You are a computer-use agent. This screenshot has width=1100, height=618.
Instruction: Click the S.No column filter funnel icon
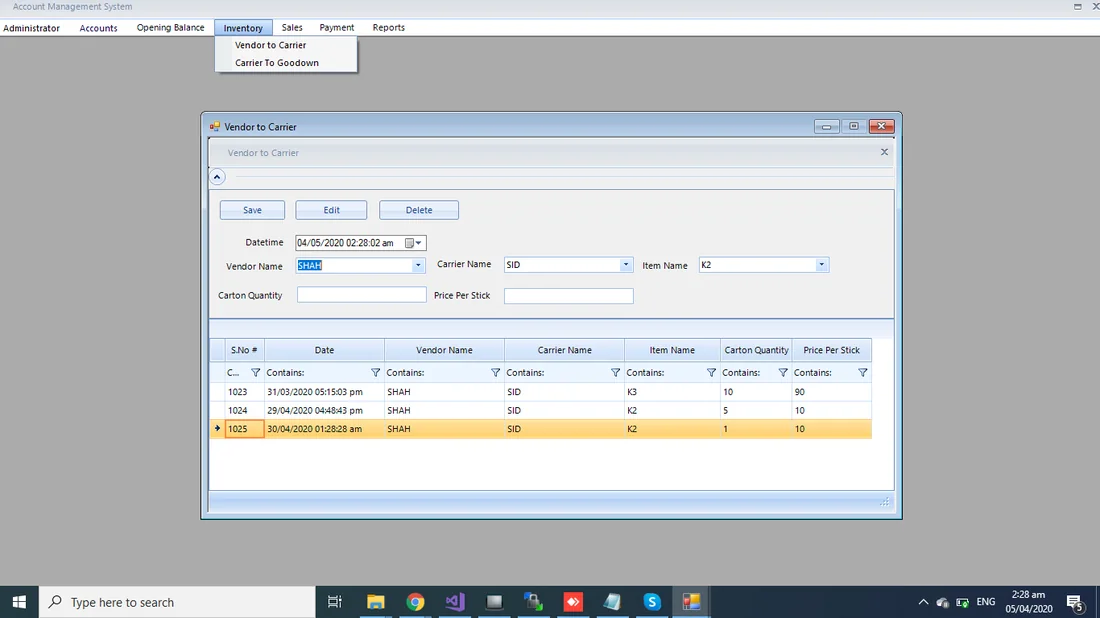coord(255,372)
